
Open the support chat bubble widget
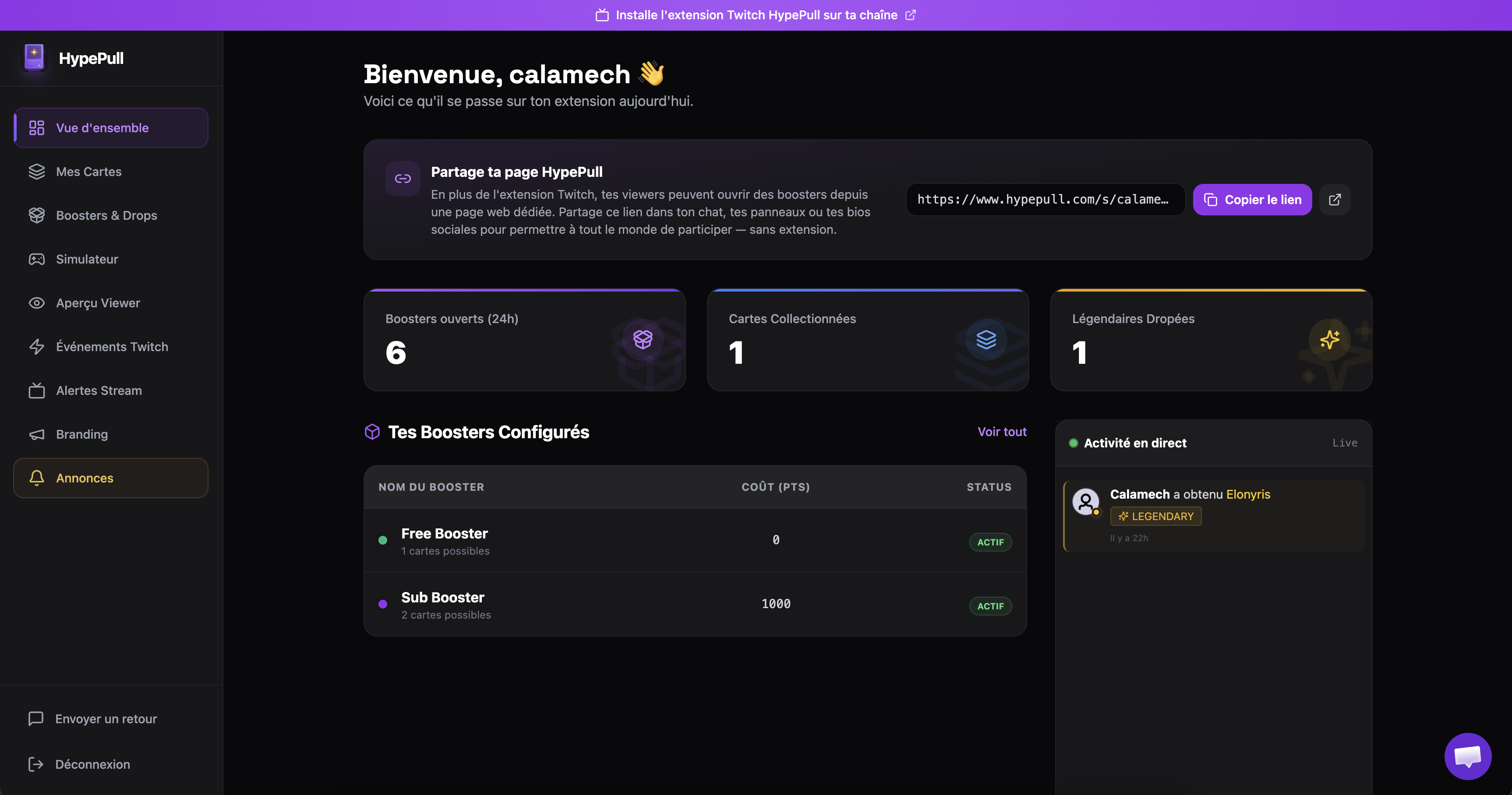tap(1467, 756)
